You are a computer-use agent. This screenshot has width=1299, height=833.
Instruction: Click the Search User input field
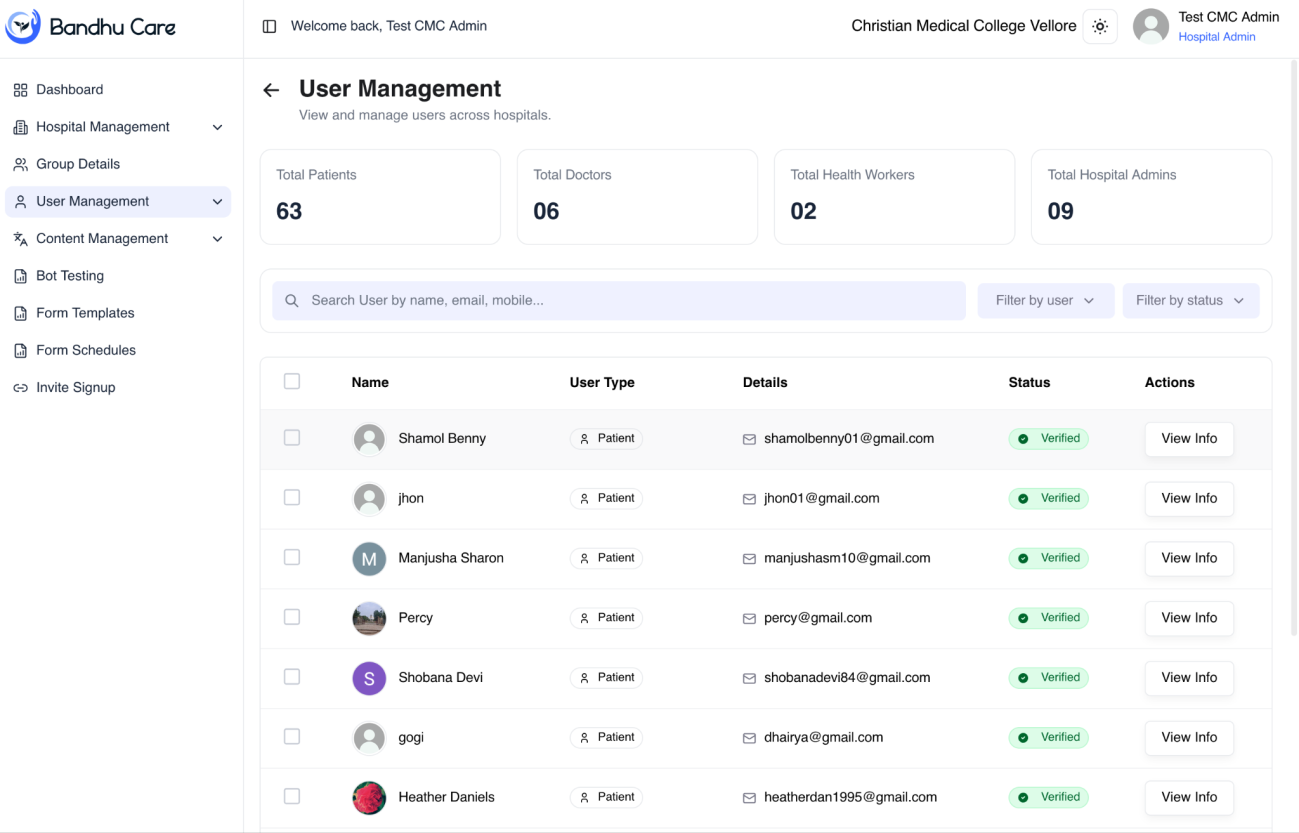coord(619,300)
